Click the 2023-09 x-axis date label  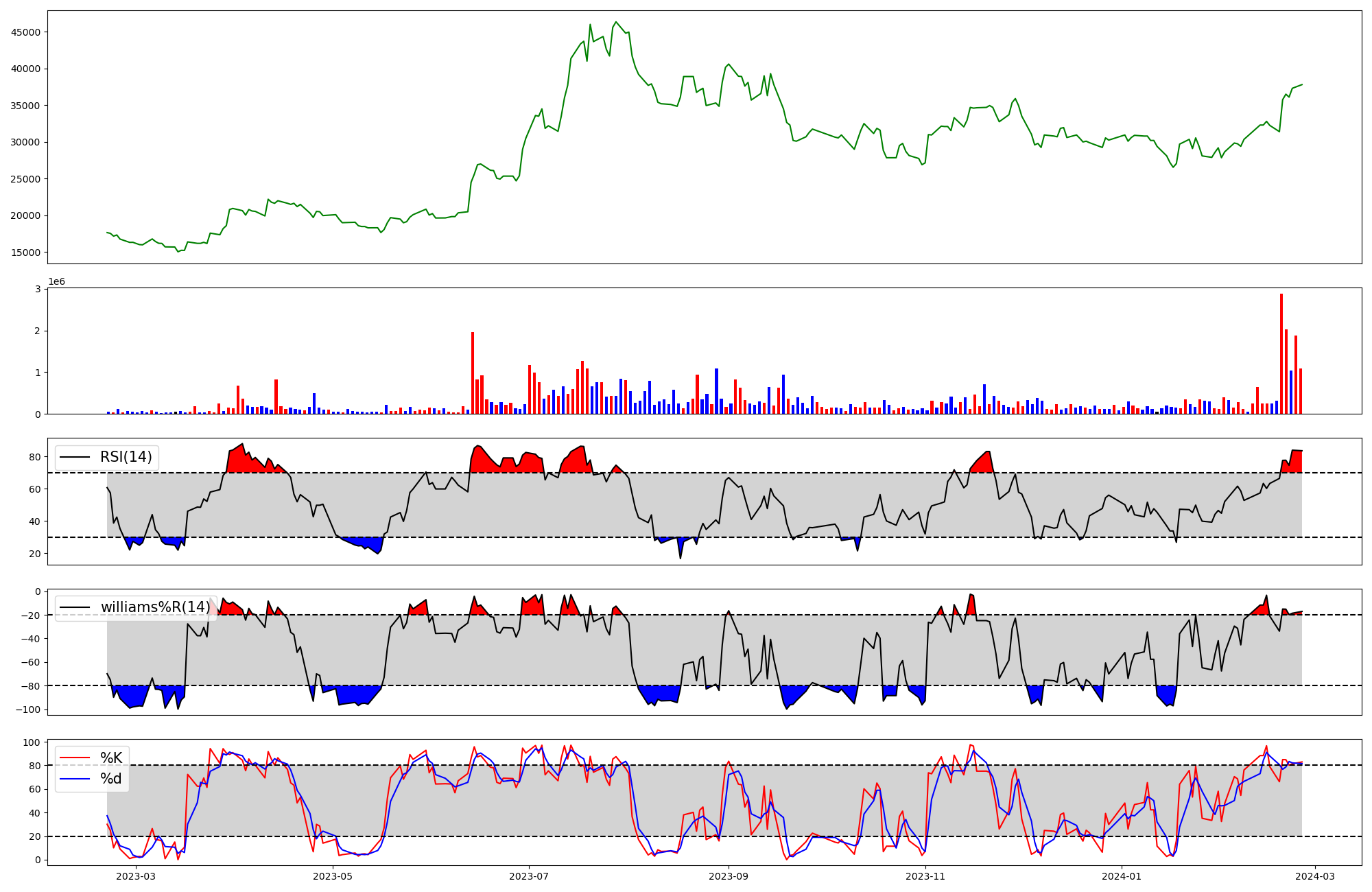[x=729, y=876]
